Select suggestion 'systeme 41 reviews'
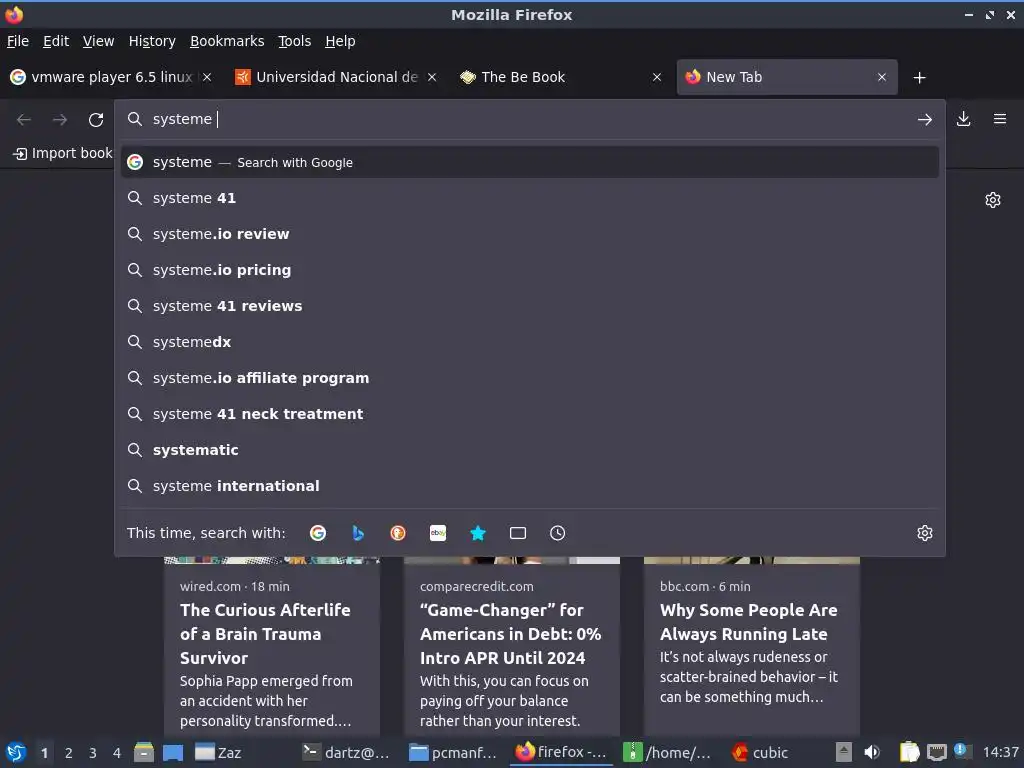The width and height of the screenshot is (1024, 768). [x=530, y=306]
